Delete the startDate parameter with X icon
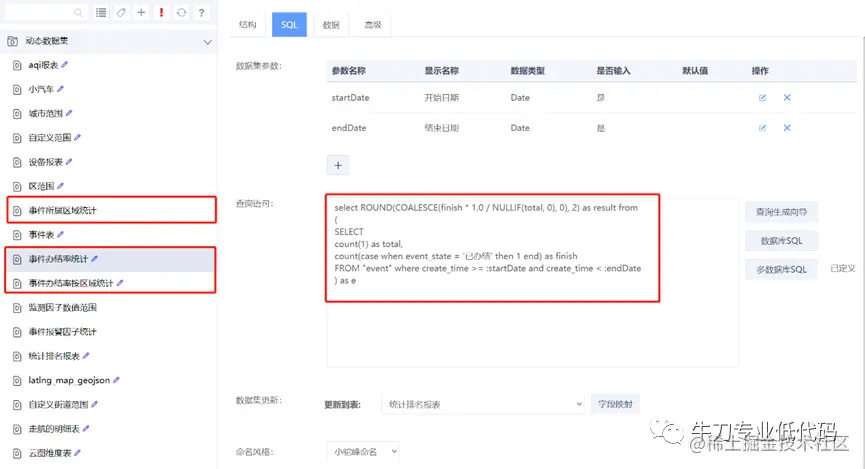Viewport: 865px width, 469px height. click(787, 98)
